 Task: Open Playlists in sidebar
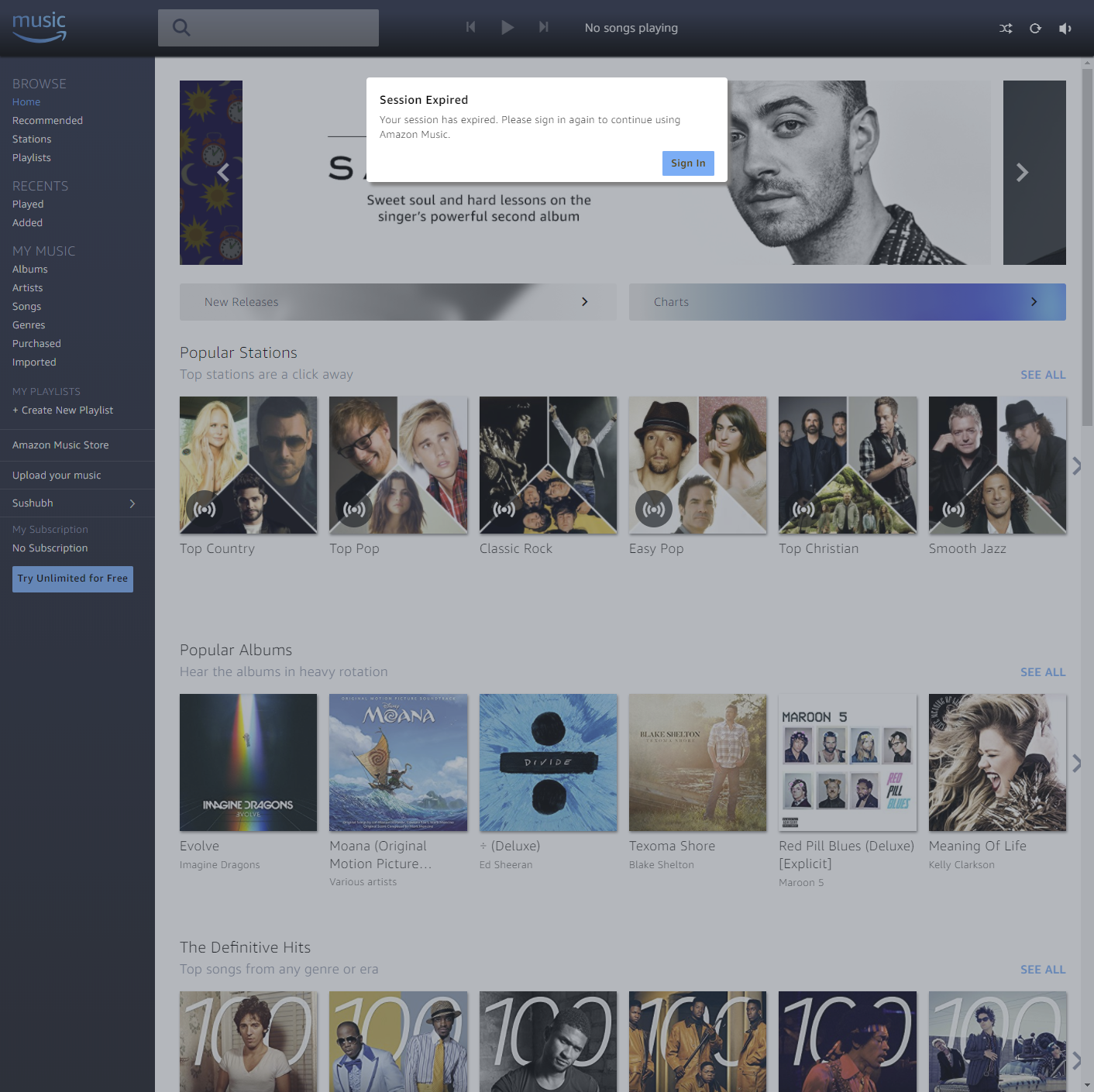[32, 158]
